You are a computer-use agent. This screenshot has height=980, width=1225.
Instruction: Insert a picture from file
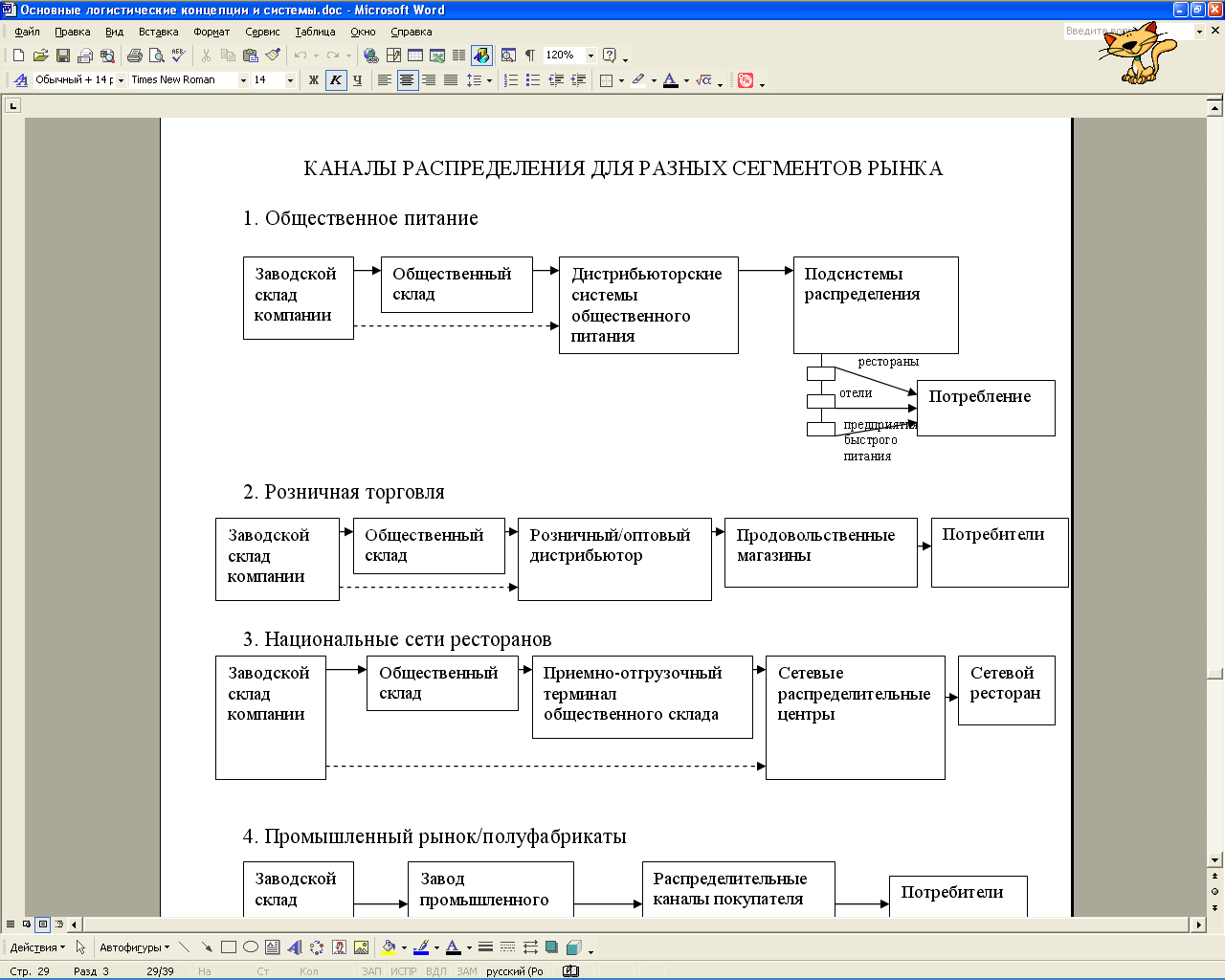(x=361, y=947)
